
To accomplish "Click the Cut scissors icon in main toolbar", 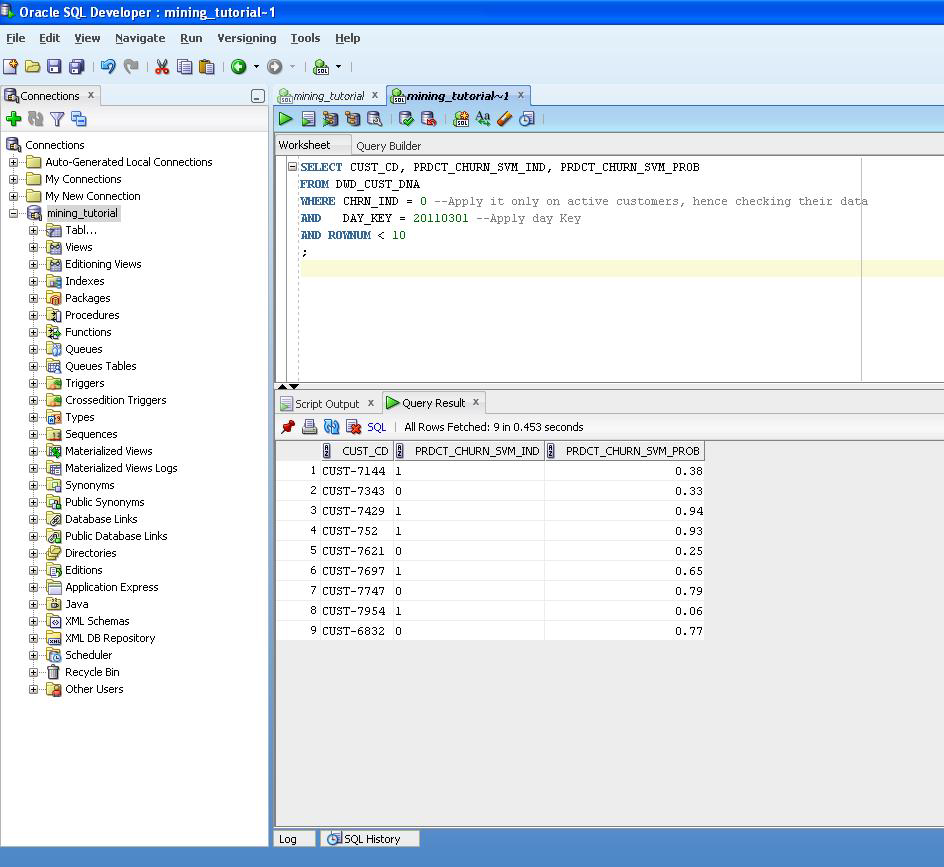I will (x=161, y=67).
